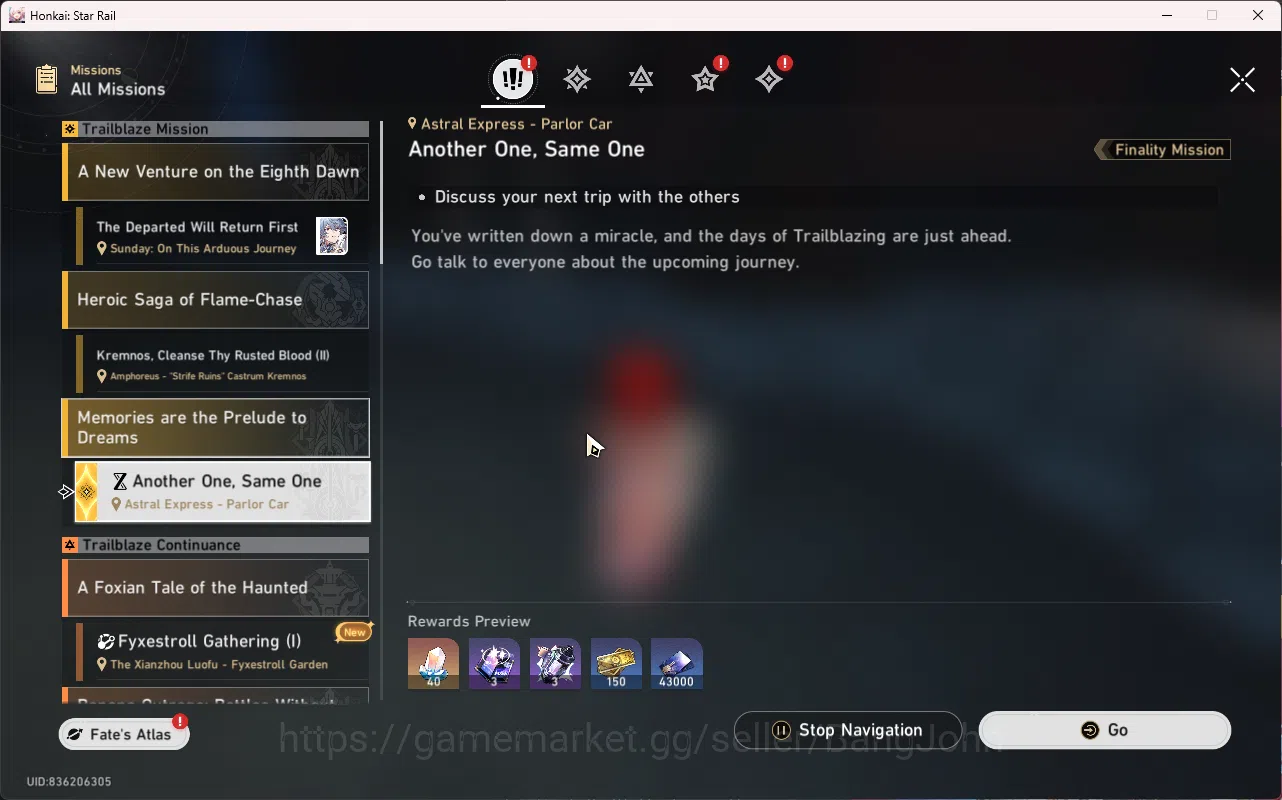
Task: Open A New Venture on the Eighth Dawn
Action: (216, 172)
